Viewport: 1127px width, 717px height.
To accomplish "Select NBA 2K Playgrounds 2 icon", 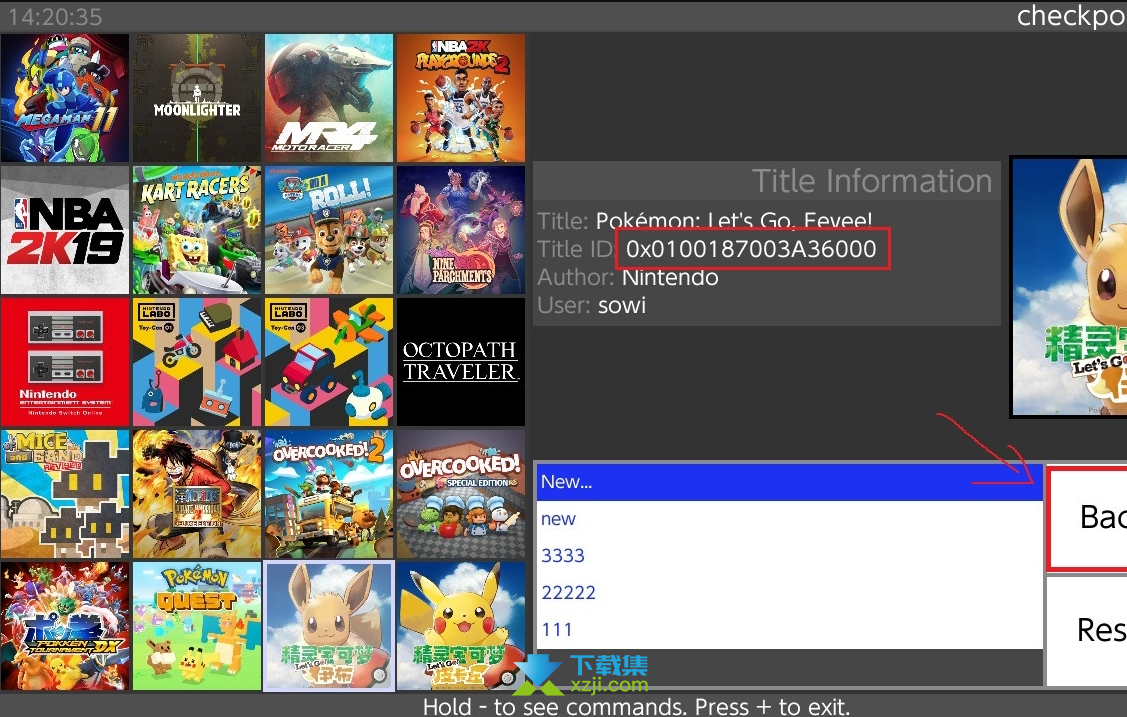I will click(461, 98).
